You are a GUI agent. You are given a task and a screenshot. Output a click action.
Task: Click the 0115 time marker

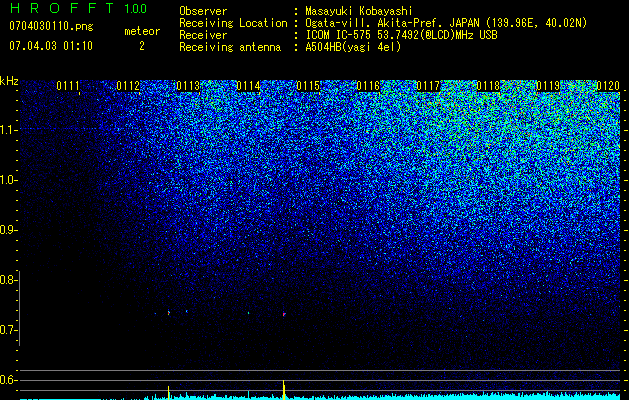click(308, 86)
